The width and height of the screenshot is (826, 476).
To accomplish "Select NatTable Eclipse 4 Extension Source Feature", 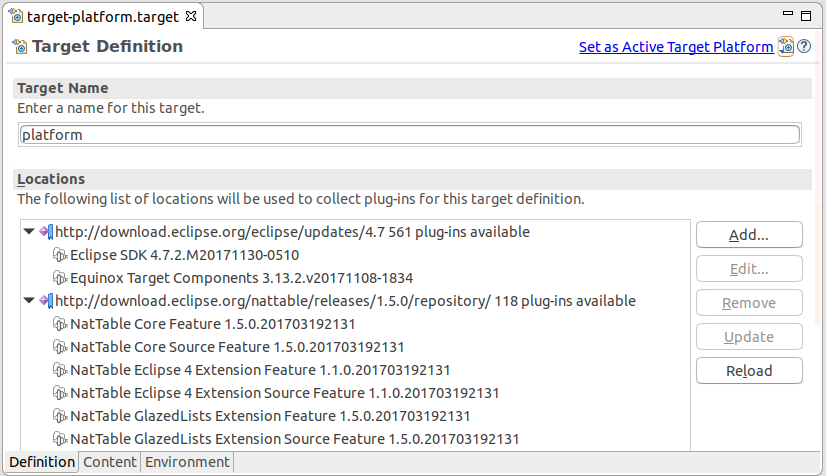I will tap(284, 393).
